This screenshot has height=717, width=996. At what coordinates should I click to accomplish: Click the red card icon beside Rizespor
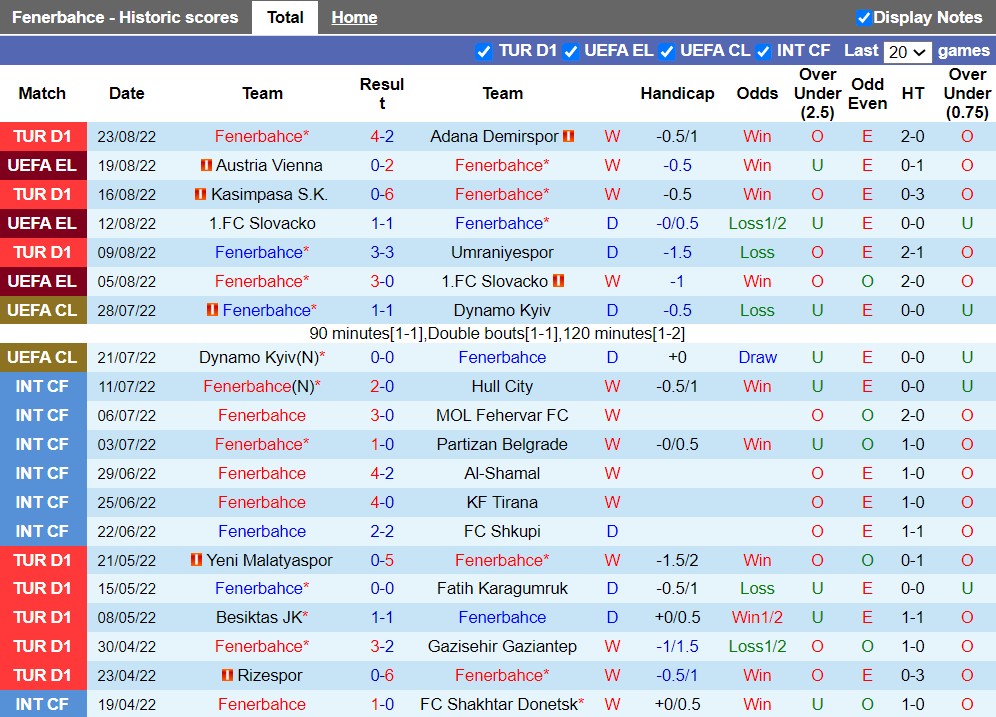coord(229,676)
